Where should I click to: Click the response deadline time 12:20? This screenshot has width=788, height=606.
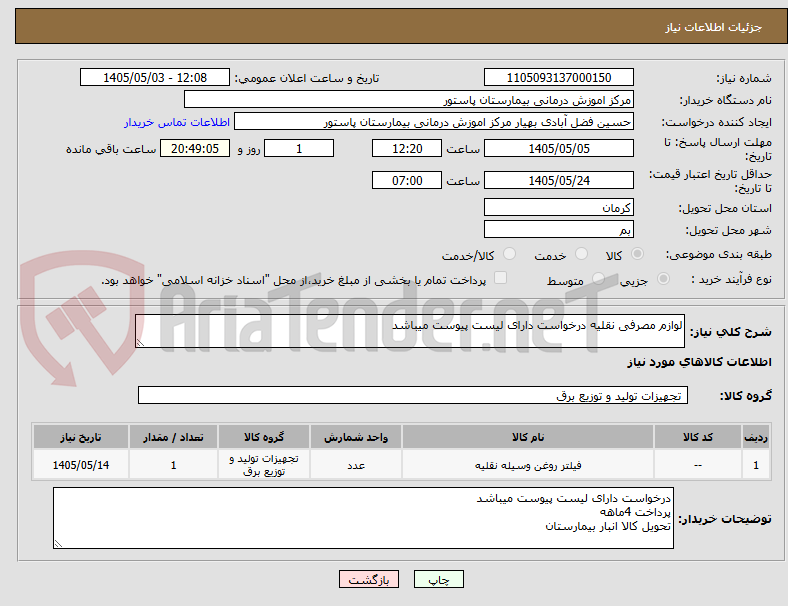407,148
